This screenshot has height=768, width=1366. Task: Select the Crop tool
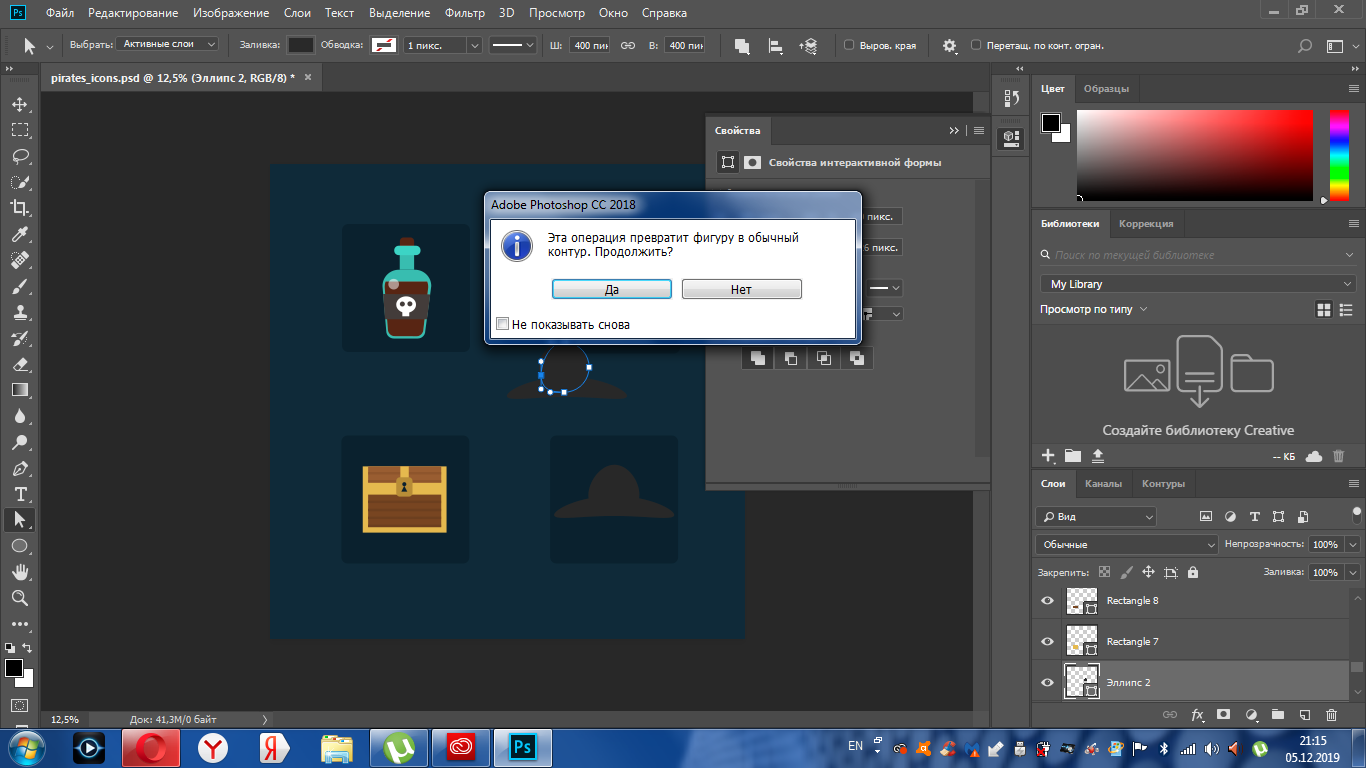coord(19,208)
